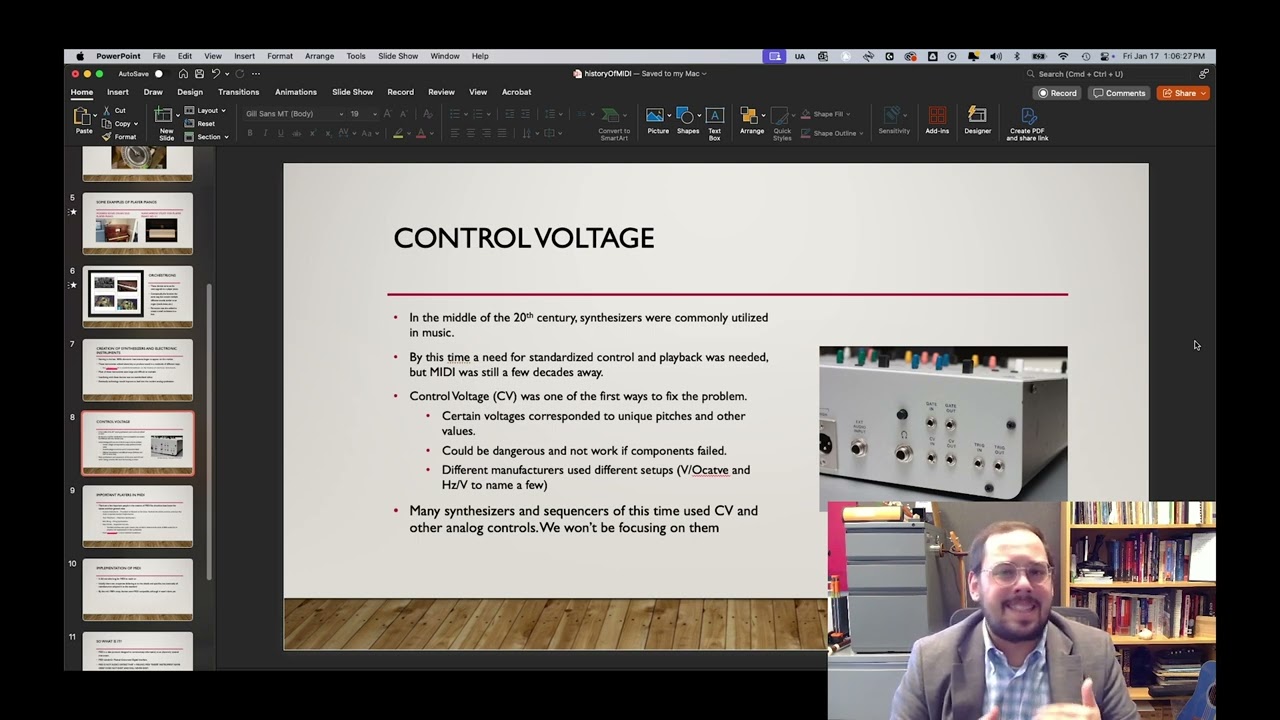
Task: Toggle Bold formatting
Action: (x=250, y=133)
